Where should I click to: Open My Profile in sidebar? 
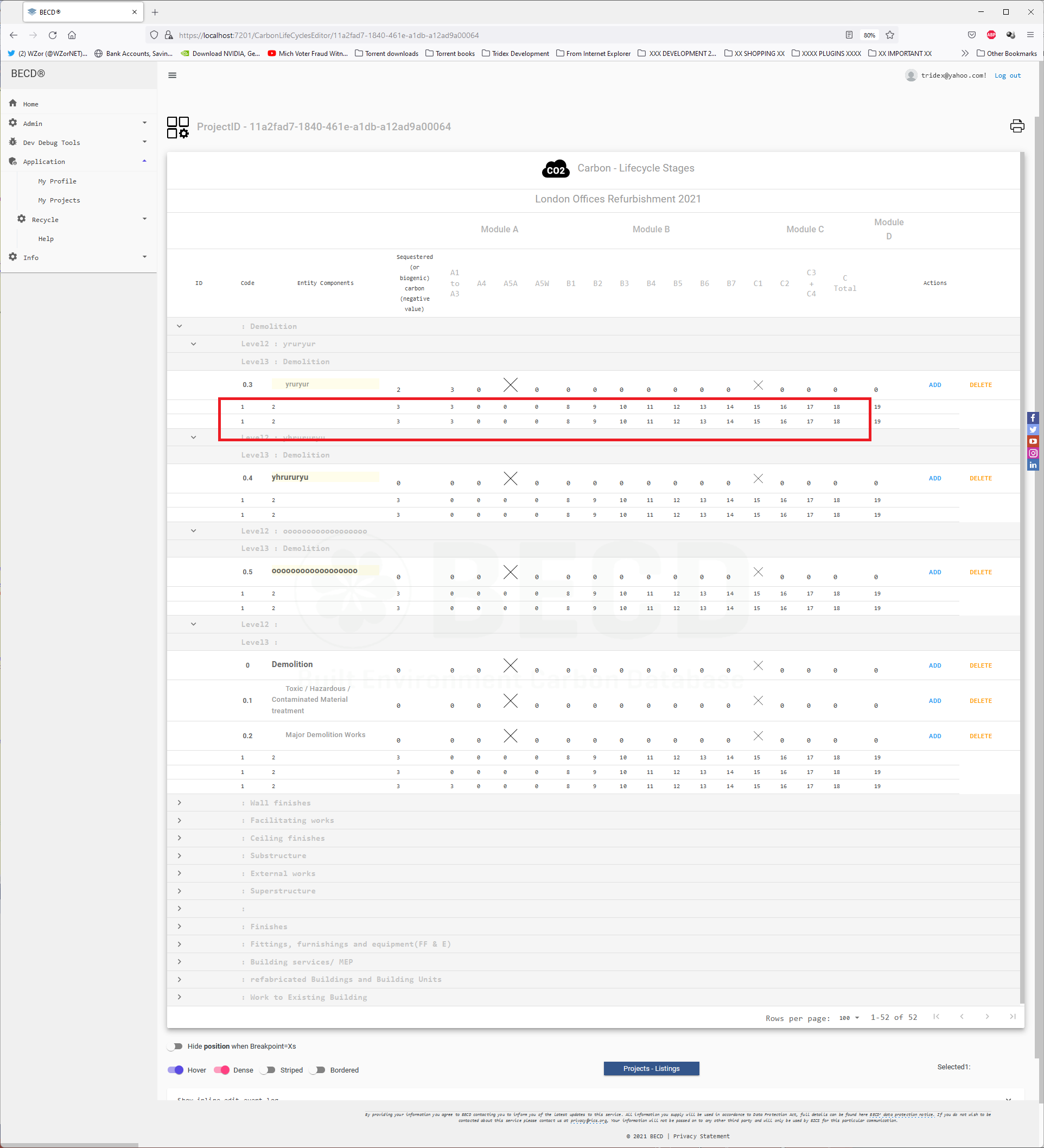pos(57,181)
